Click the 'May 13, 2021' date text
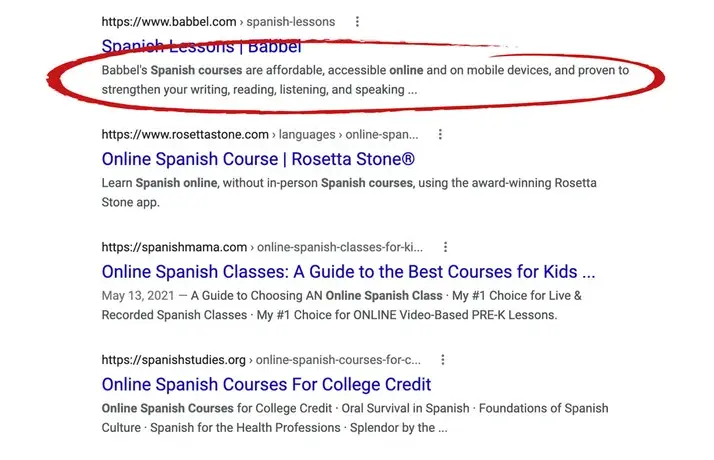 [138, 296]
